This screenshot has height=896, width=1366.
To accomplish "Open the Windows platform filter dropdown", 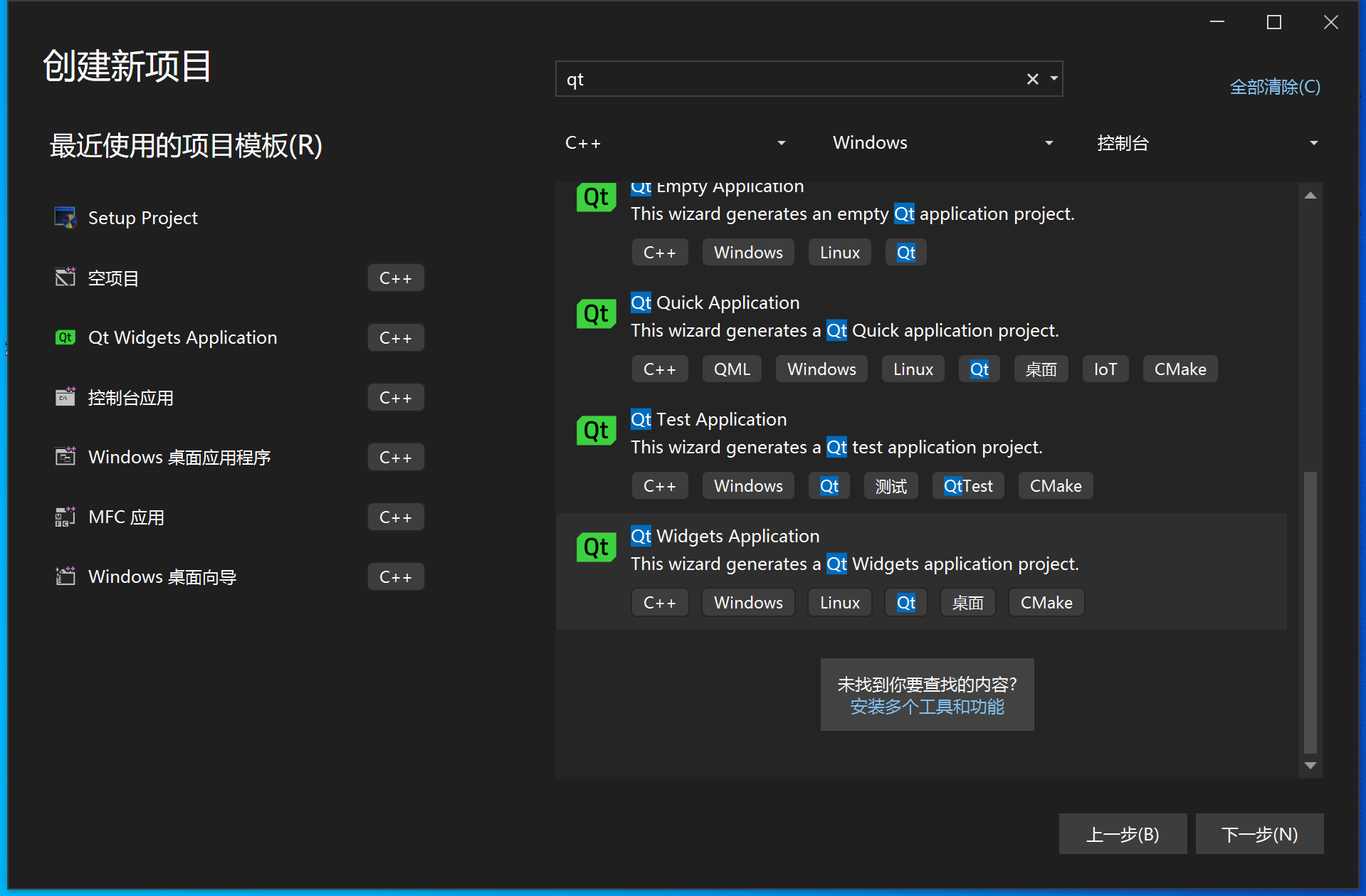I will [943, 143].
